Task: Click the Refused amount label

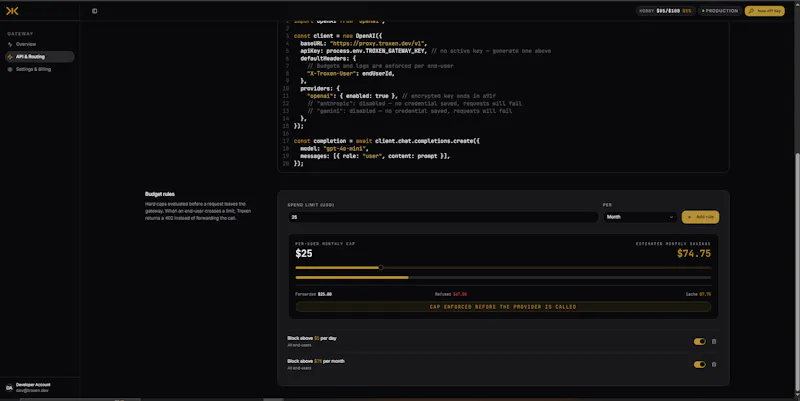Action: tap(451, 294)
